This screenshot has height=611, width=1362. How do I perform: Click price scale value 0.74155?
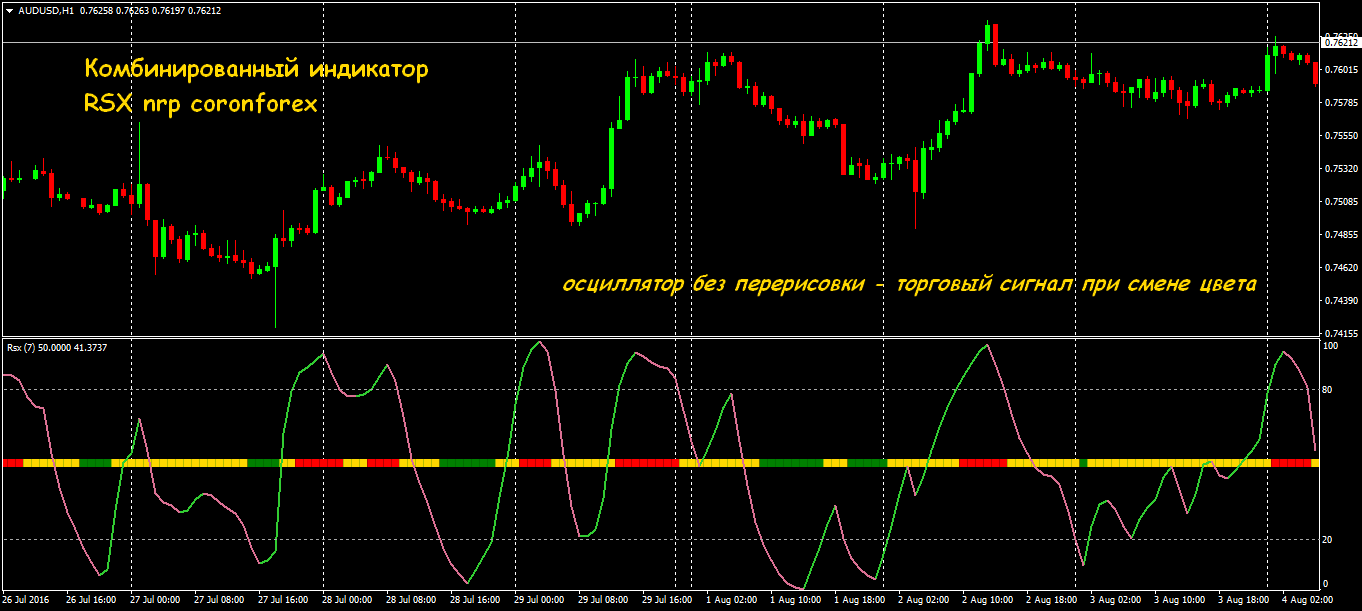1340,333
